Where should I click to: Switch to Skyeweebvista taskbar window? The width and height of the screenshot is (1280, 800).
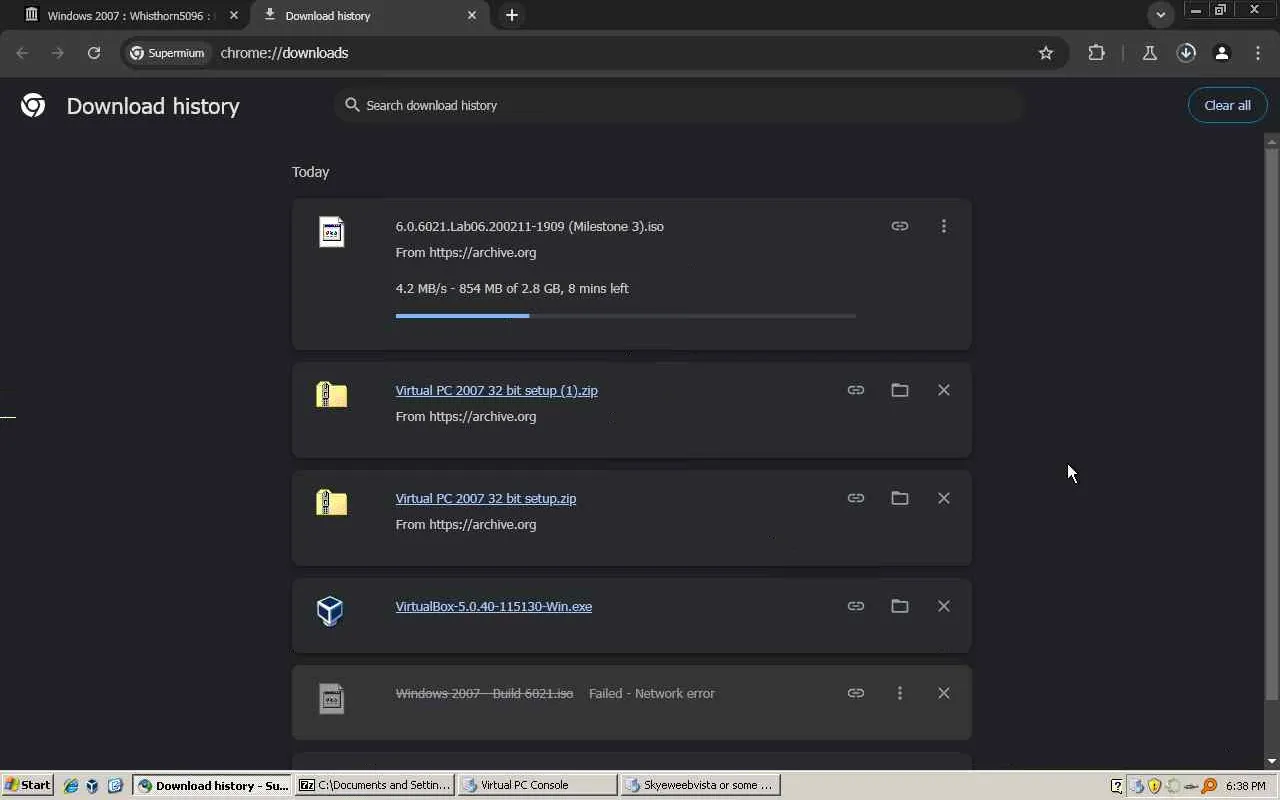[x=700, y=785]
